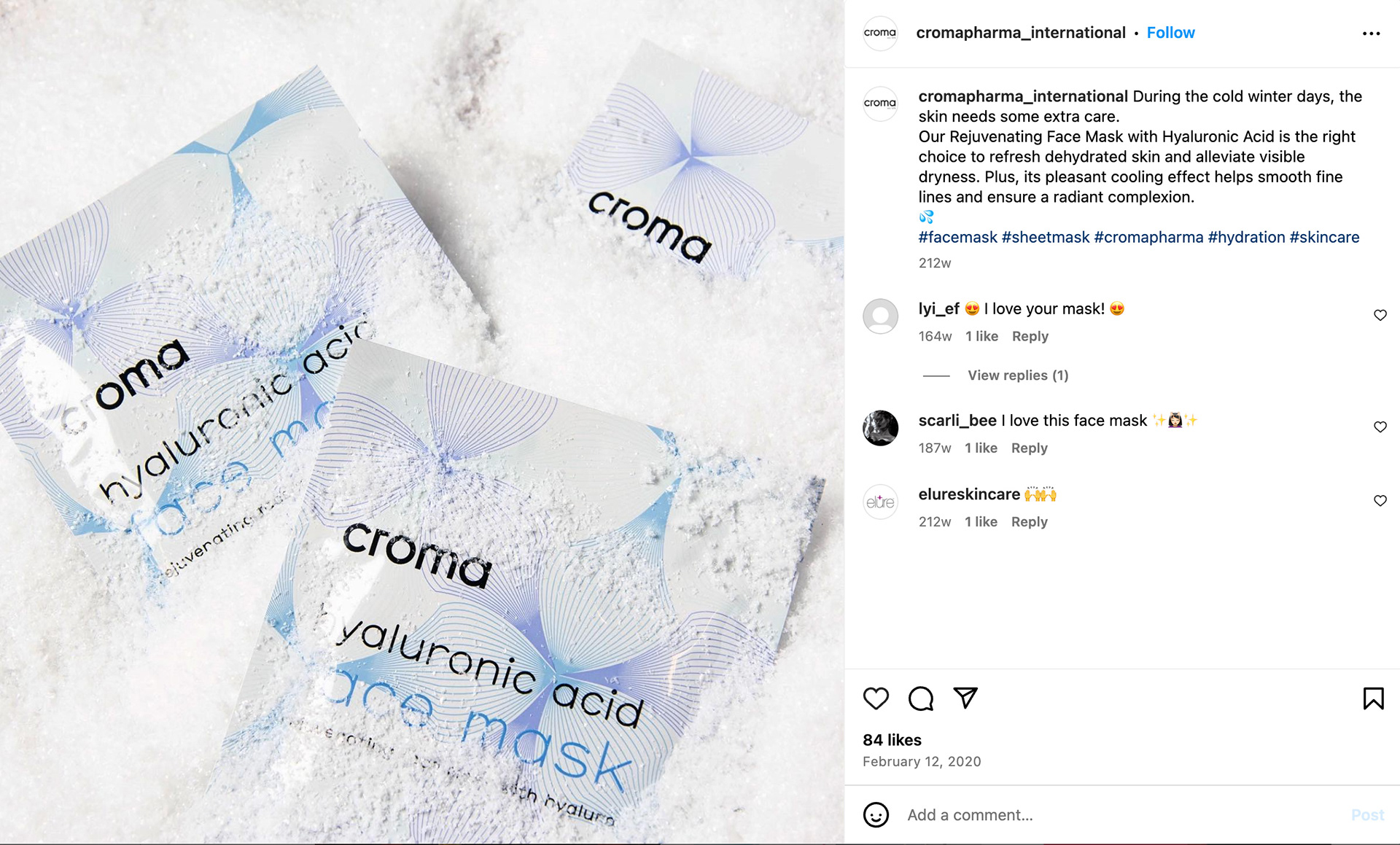Like scarli_bee's comment heart
Screen dimensions: 1400x845
(1380, 427)
